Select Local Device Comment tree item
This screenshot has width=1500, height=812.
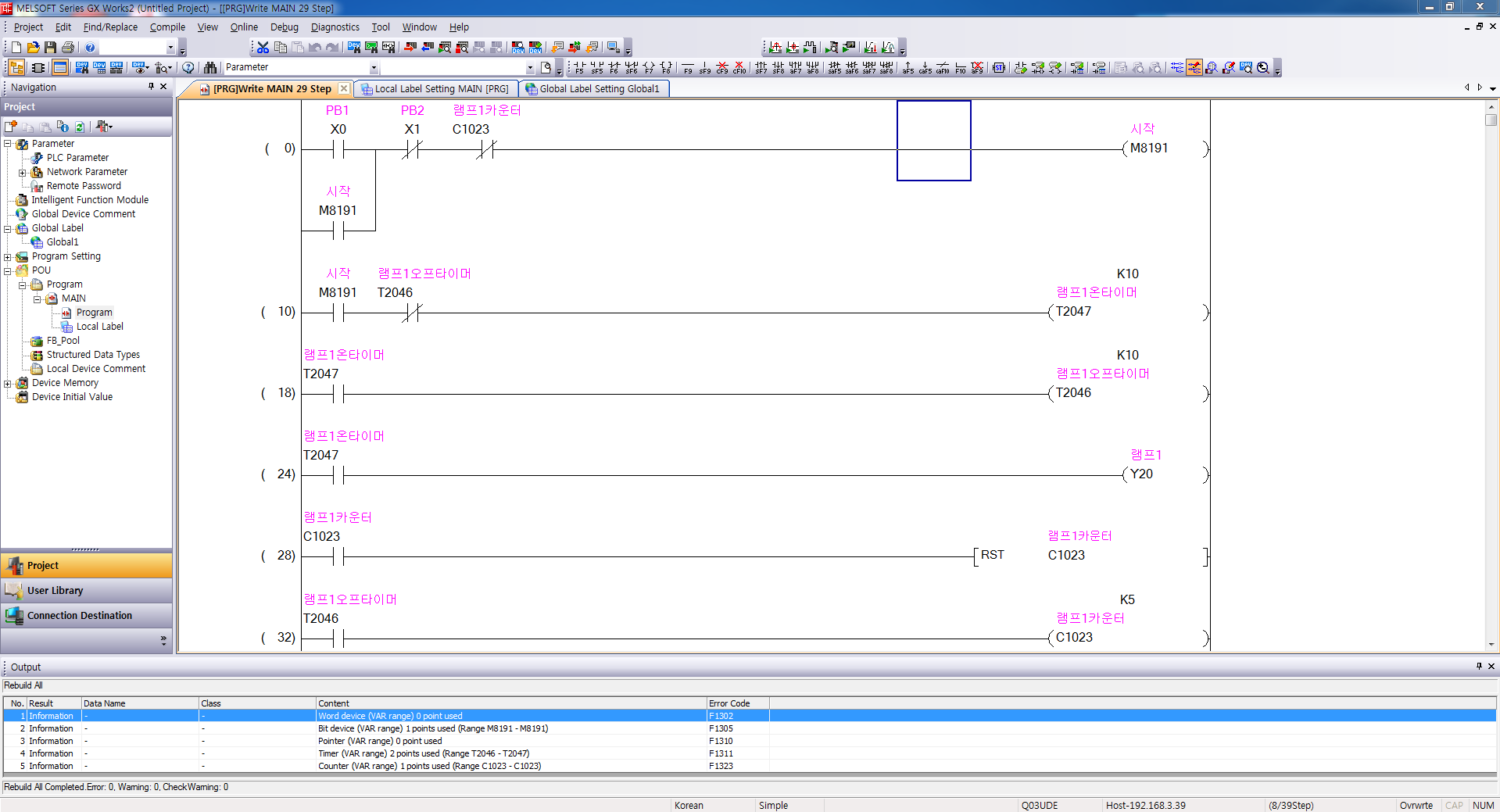pos(96,369)
